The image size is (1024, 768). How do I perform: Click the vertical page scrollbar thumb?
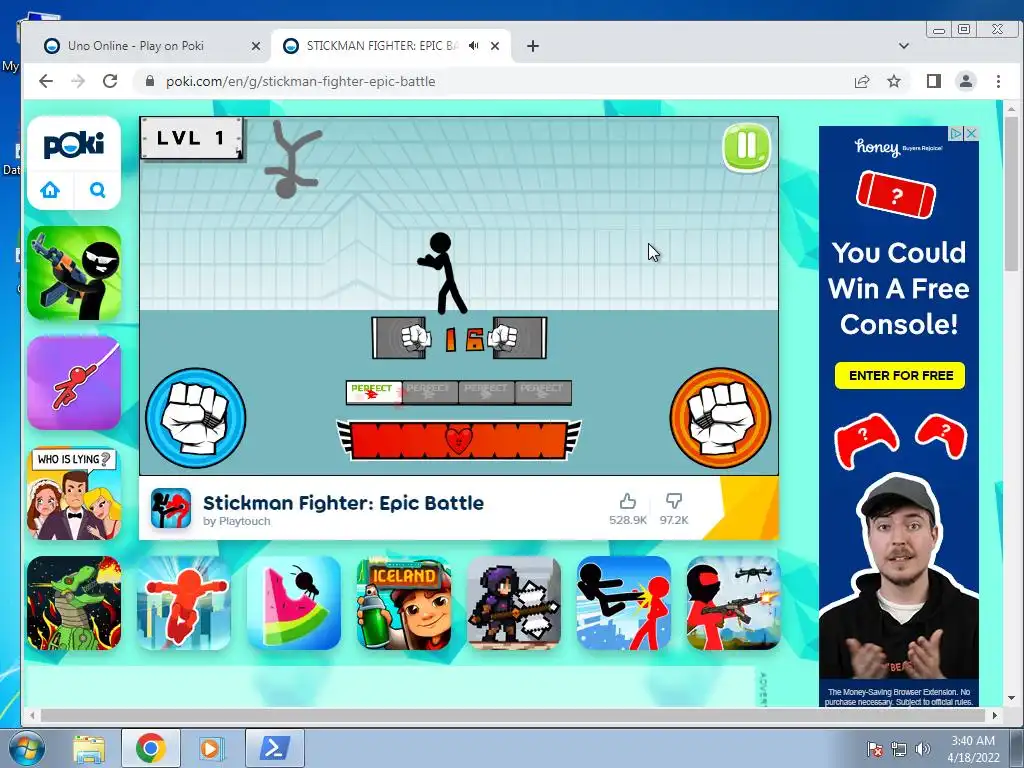(1012, 192)
